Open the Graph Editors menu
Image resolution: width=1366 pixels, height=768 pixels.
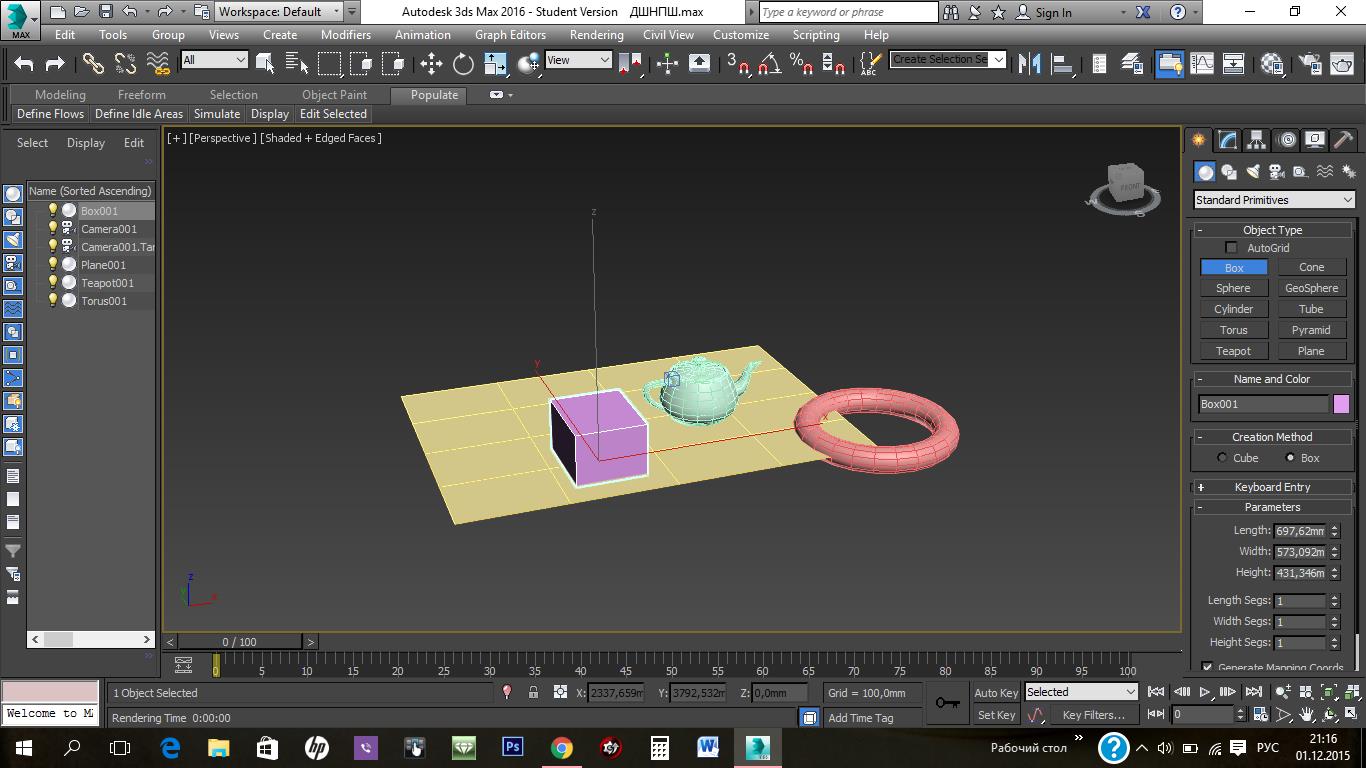click(510, 34)
